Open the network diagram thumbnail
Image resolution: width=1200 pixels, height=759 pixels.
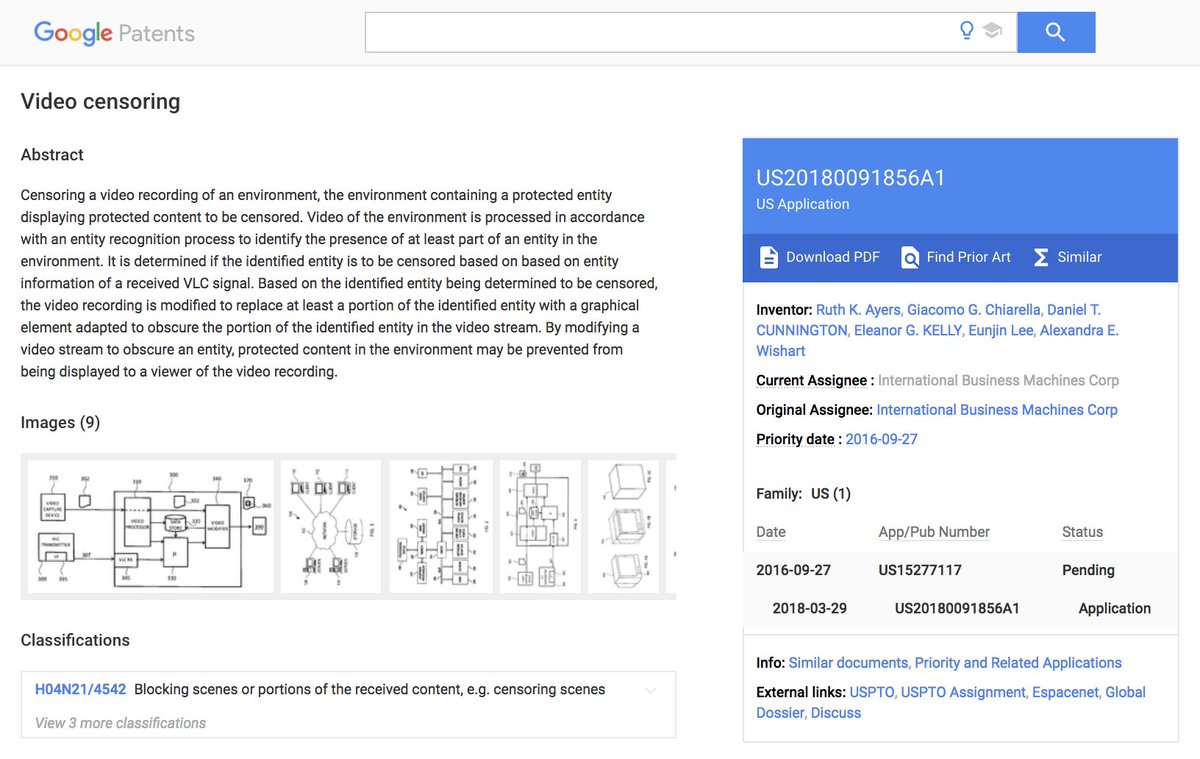coord(330,526)
